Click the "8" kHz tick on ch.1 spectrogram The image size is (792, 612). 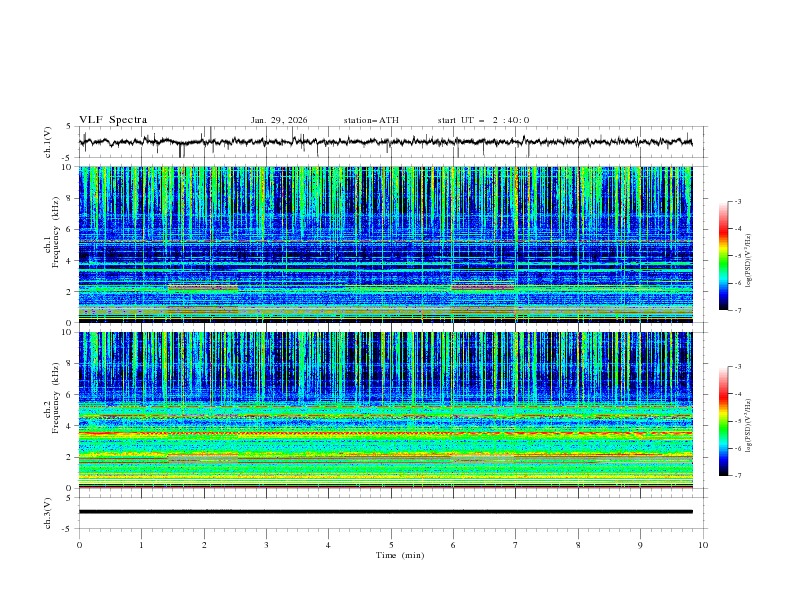coord(71,198)
